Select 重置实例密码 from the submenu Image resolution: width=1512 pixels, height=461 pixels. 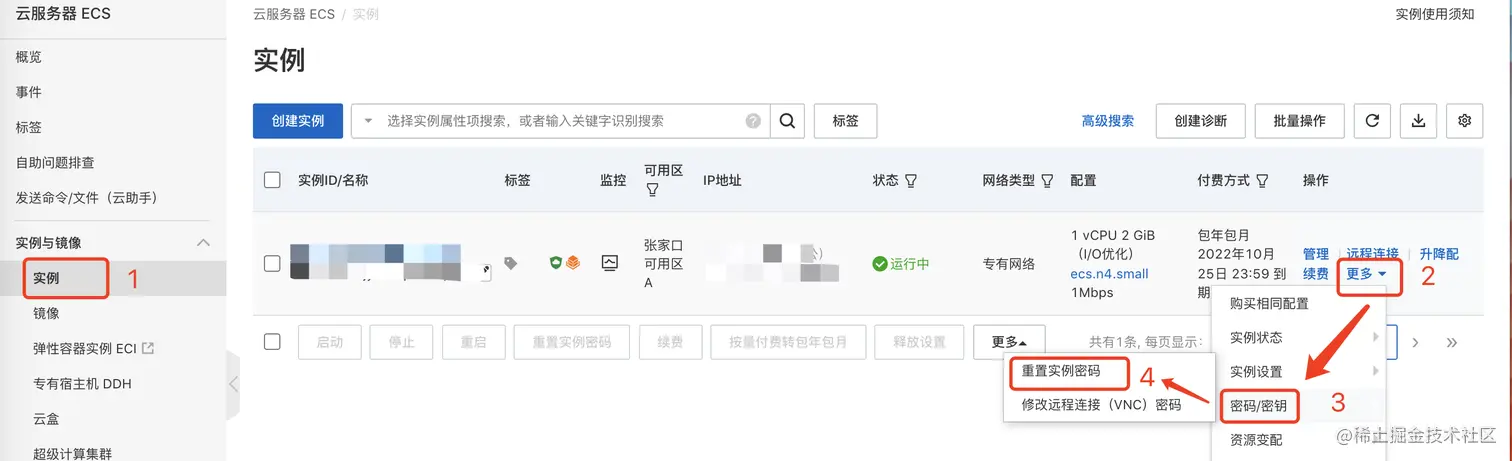click(1061, 370)
